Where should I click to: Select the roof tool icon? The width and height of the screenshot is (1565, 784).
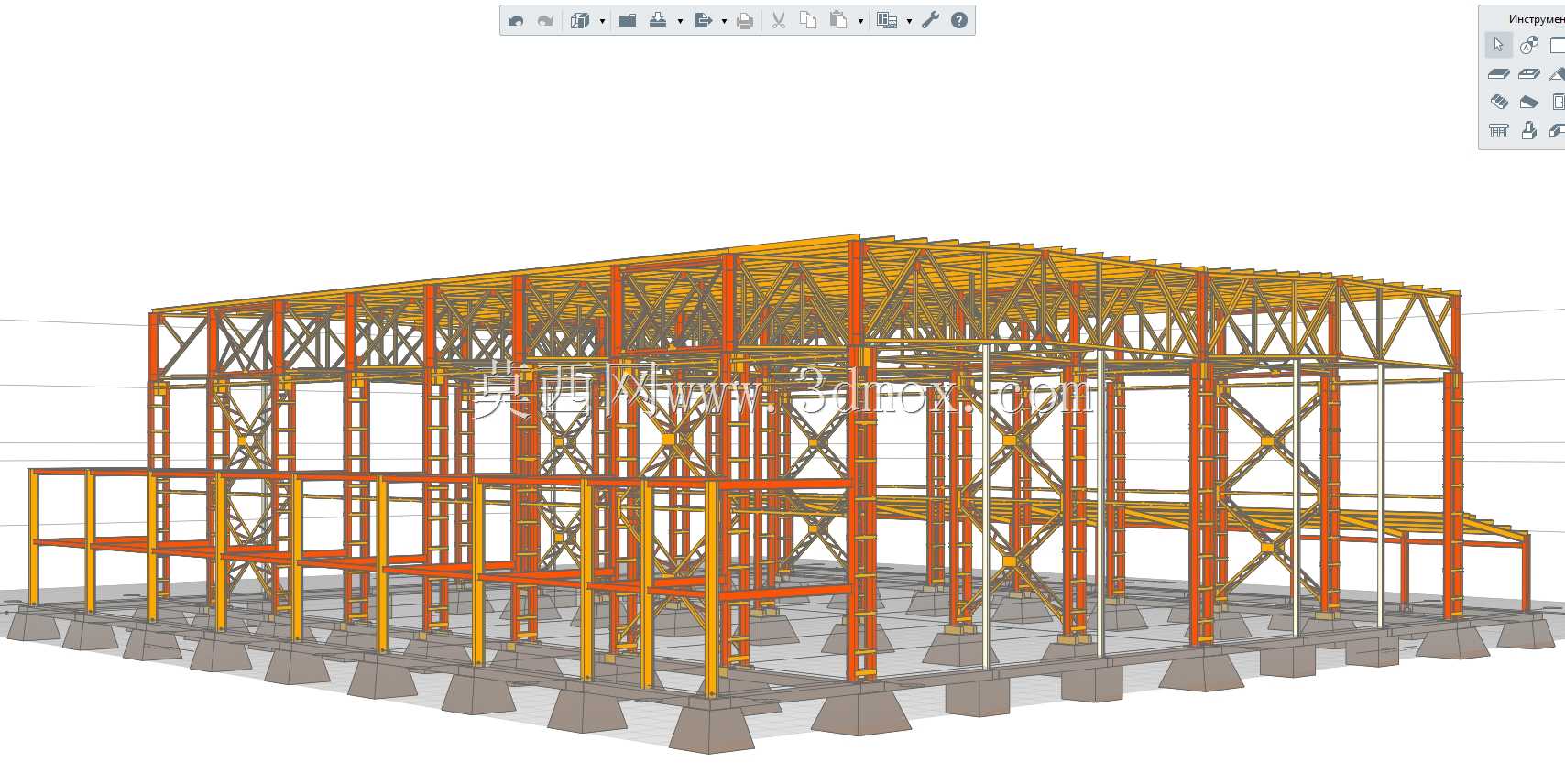1557,73
